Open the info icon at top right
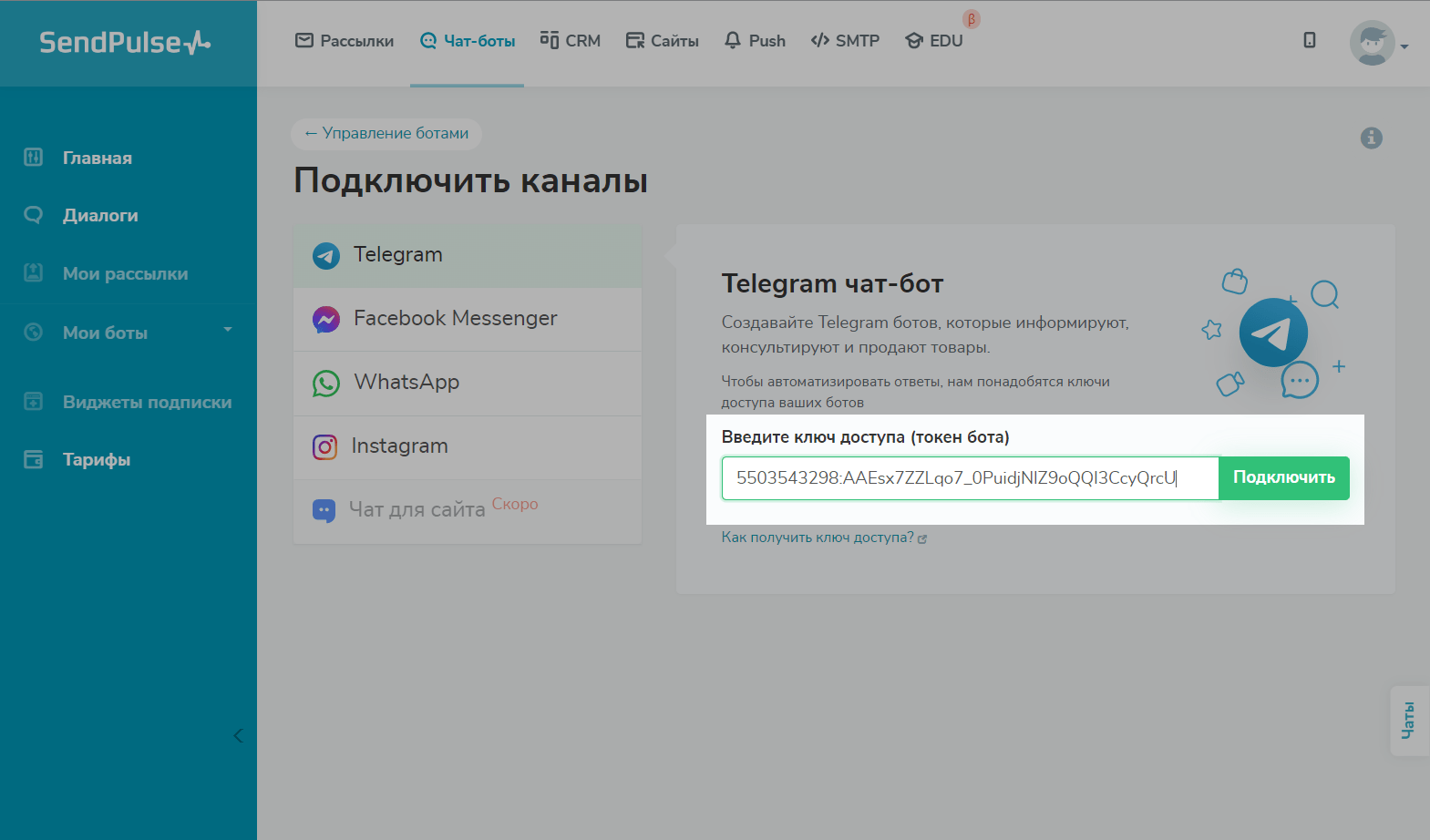Image resolution: width=1430 pixels, height=840 pixels. 1371,138
